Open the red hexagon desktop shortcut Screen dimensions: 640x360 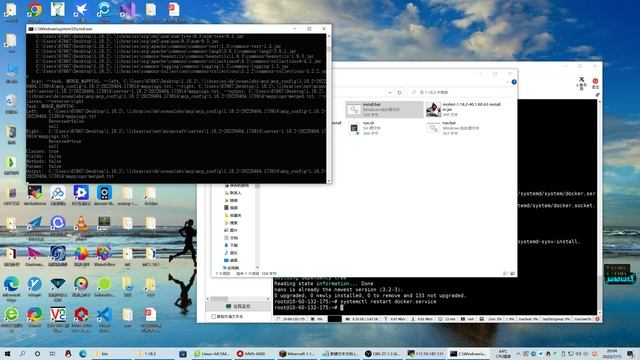[x=81, y=318]
